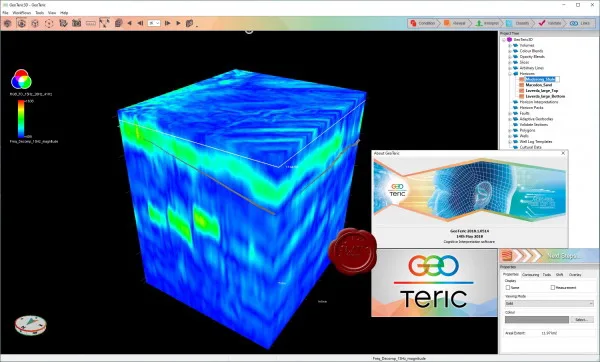Click the framed cube view toolbar icon
This screenshot has width=600, height=362.
pyautogui.click(x=21, y=23)
